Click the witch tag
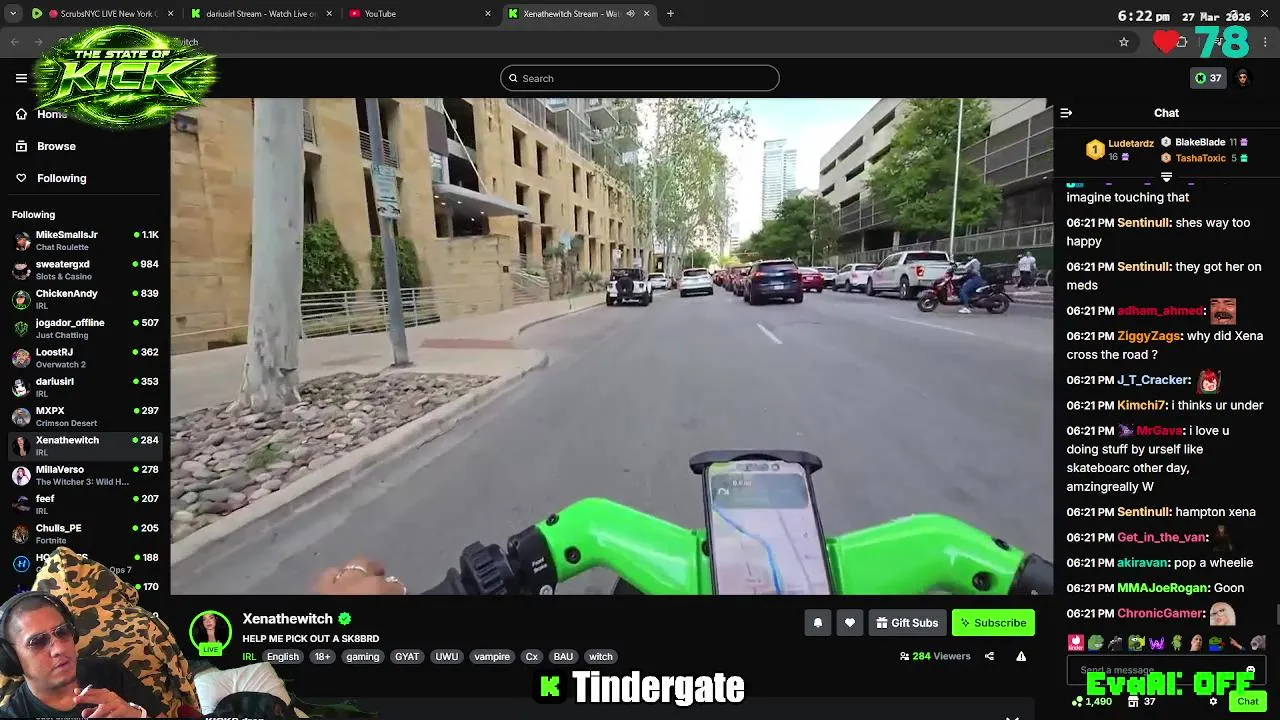Screen dimensions: 1280x720 point(601,657)
